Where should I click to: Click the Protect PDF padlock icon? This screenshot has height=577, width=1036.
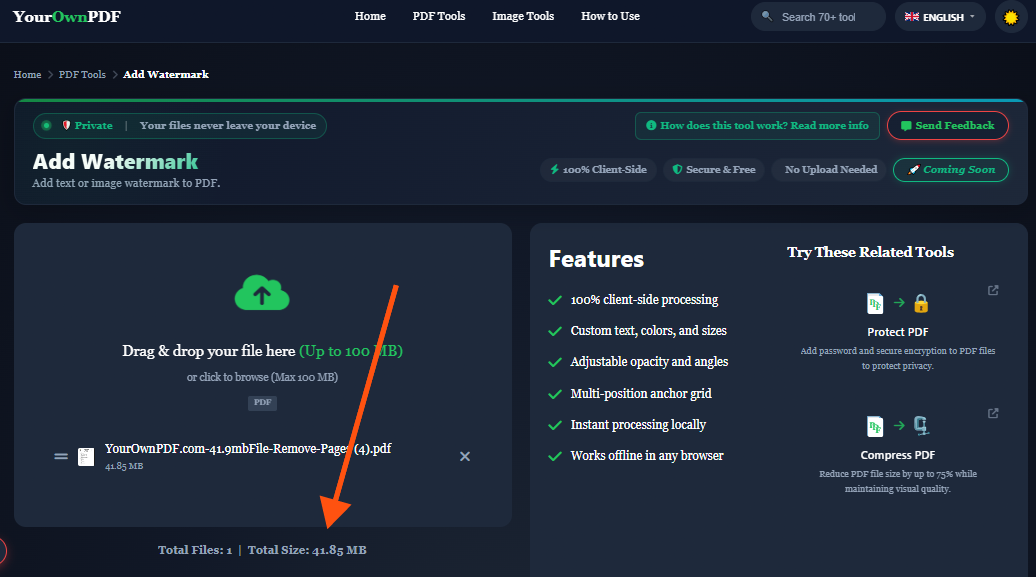(921, 303)
